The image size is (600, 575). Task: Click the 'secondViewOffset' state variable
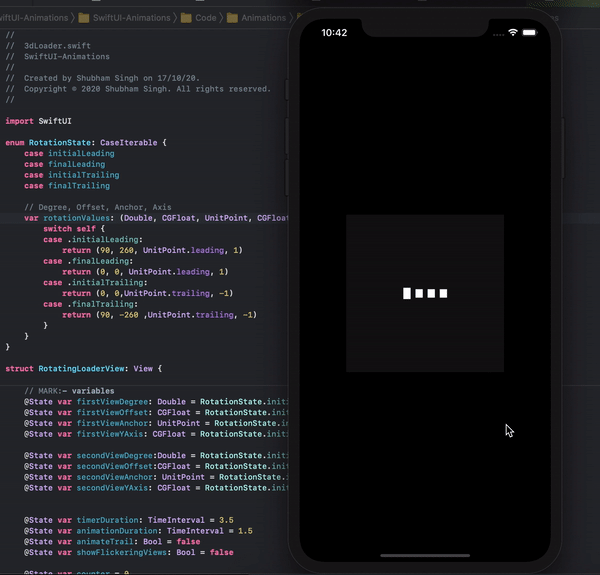114,466
